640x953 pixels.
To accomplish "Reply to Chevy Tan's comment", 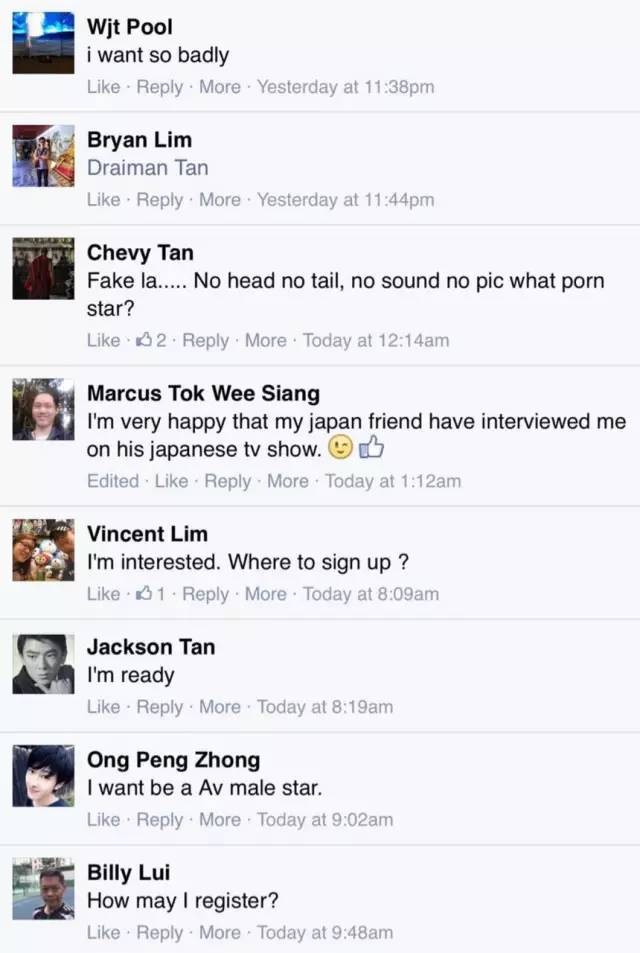I will (205, 340).
